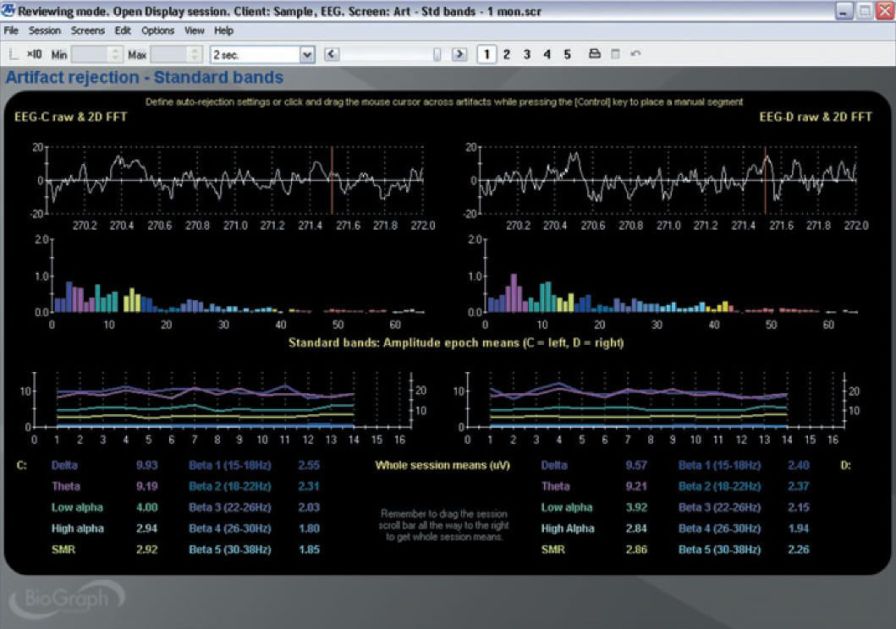Increment the Max value using its stepper
896x629 pixels.
coord(192,51)
